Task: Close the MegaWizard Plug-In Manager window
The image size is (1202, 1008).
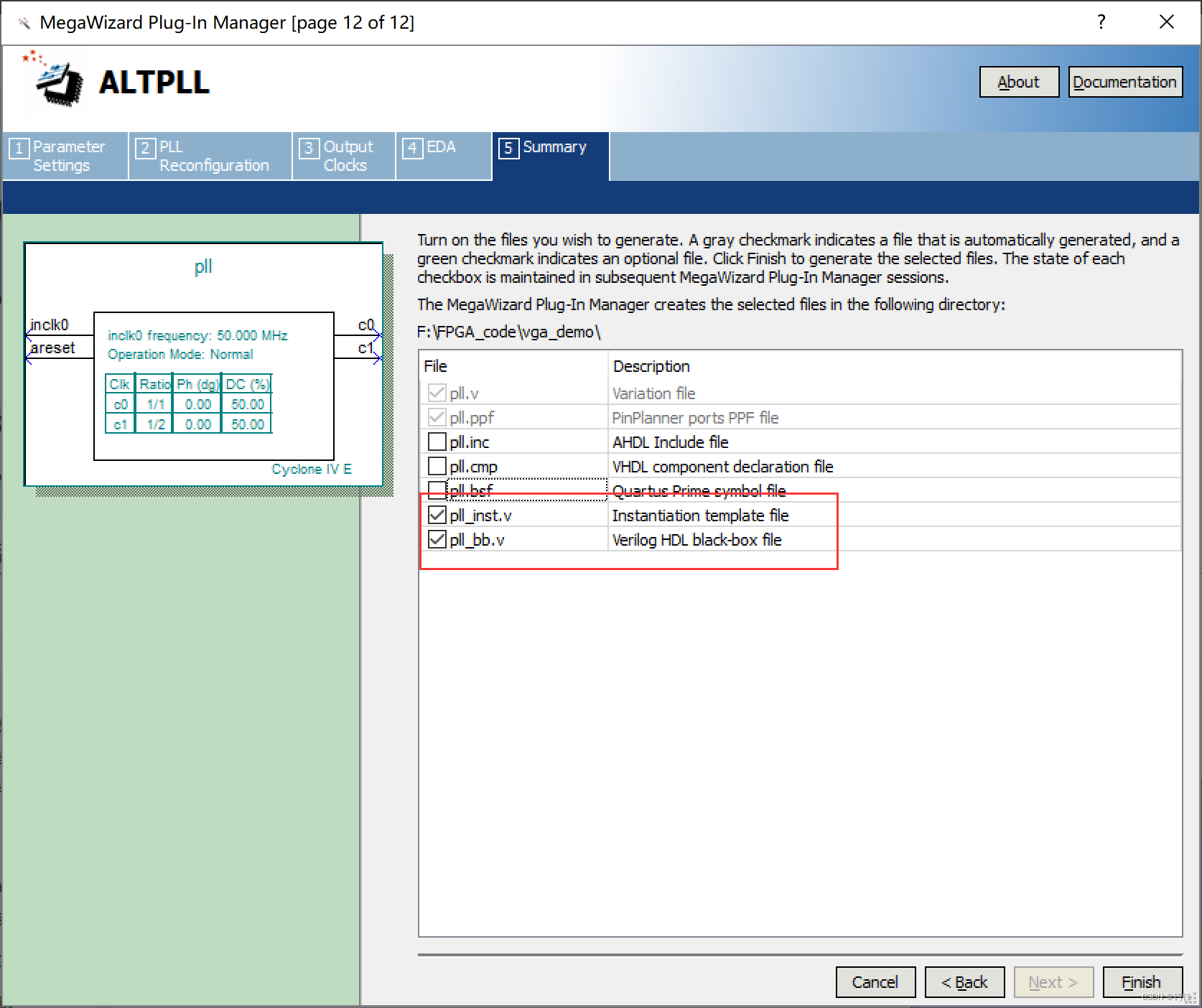Action: [x=1167, y=22]
